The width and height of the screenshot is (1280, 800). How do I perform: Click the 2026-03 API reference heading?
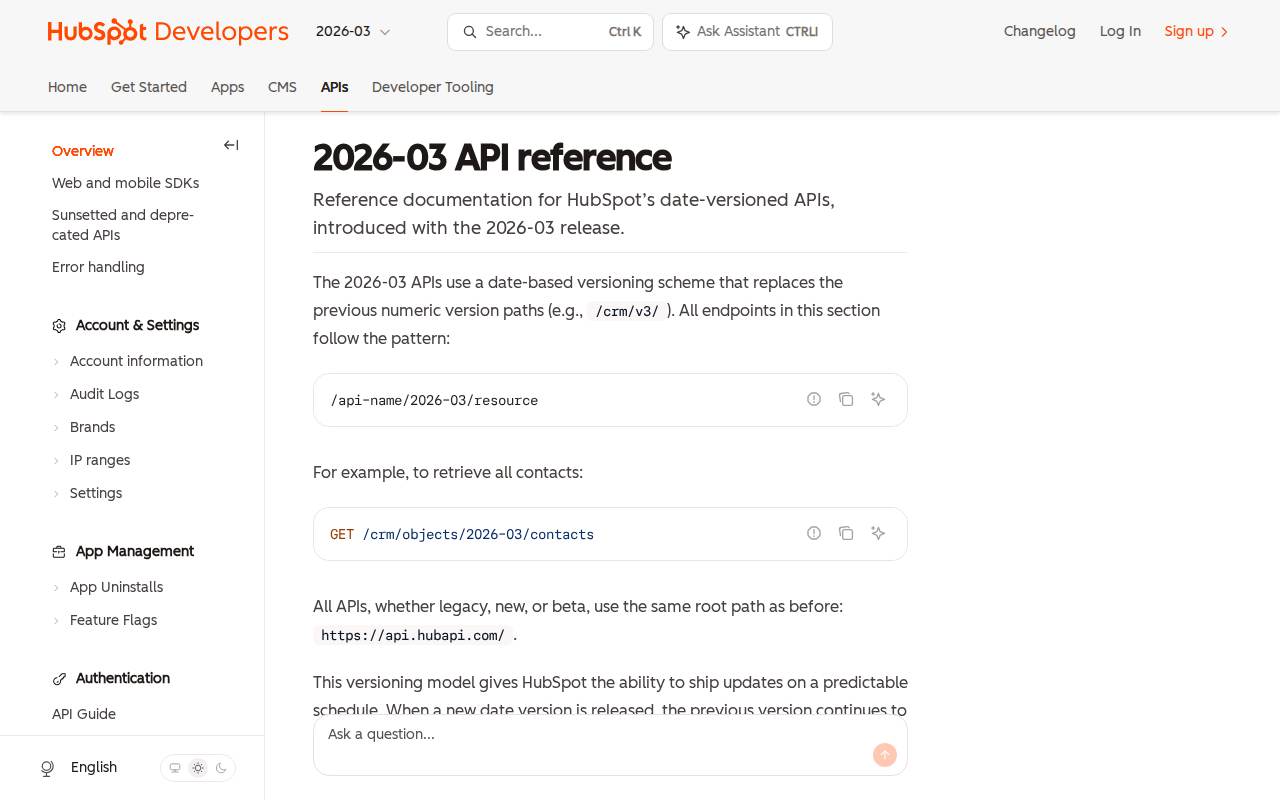pos(492,158)
